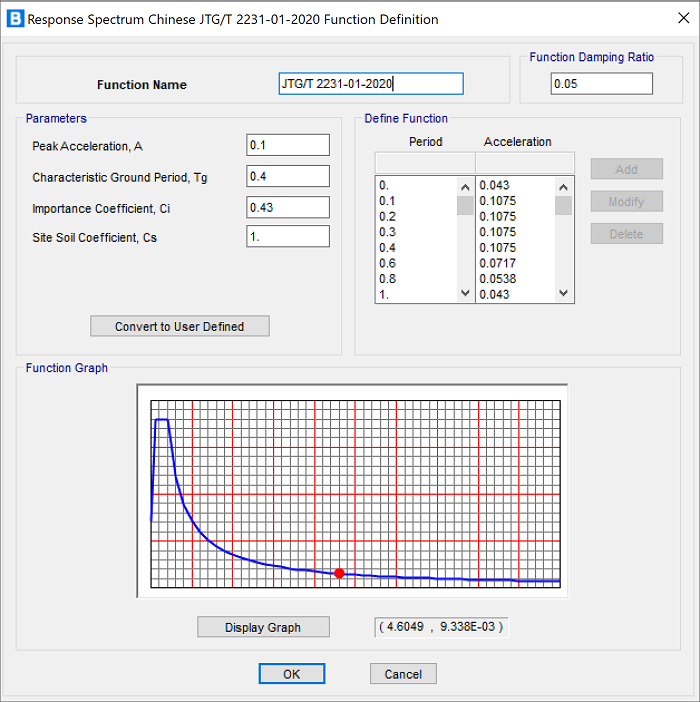Click the Cancel button

tap(403, 674)
